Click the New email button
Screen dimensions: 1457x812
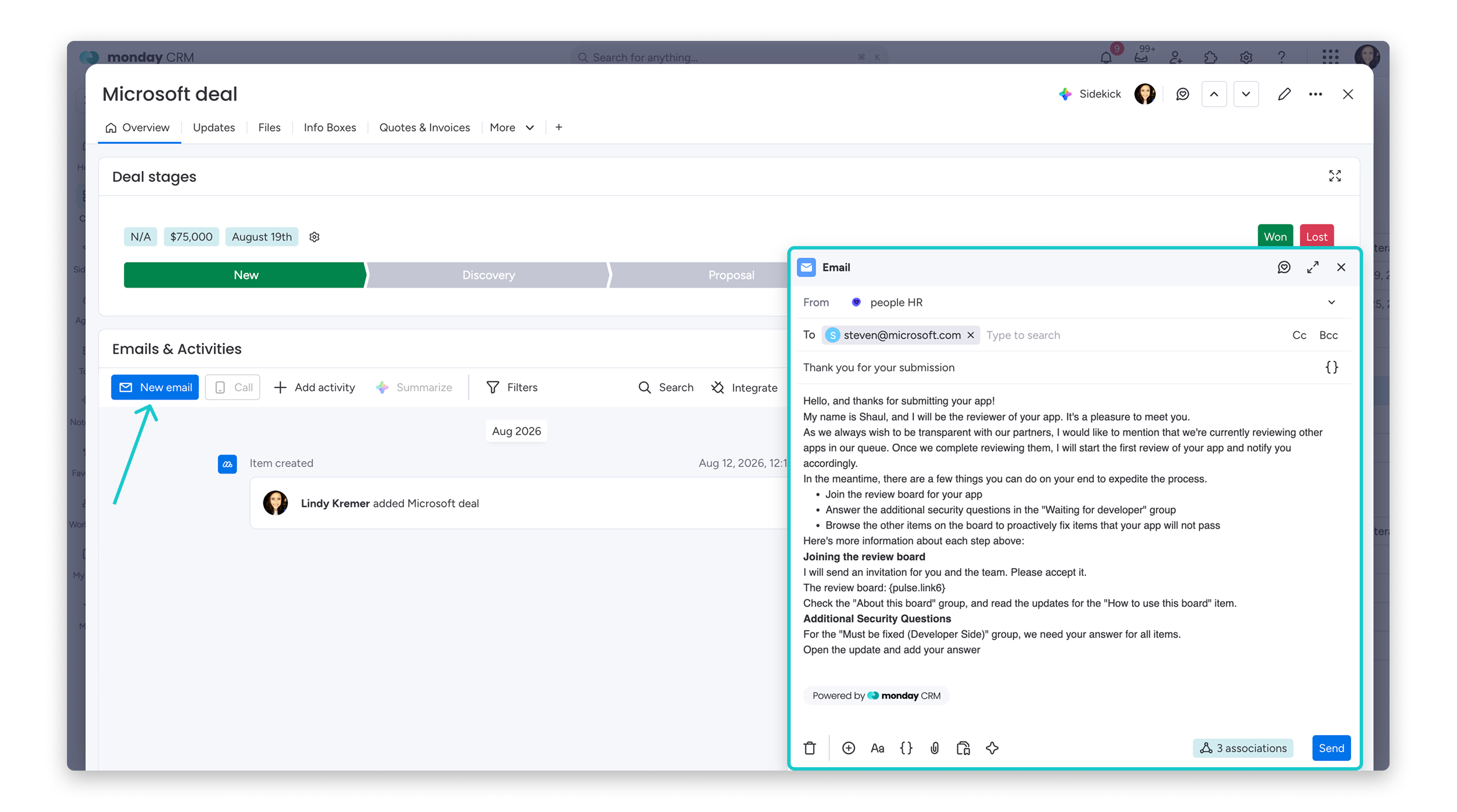tap(155, 387)
